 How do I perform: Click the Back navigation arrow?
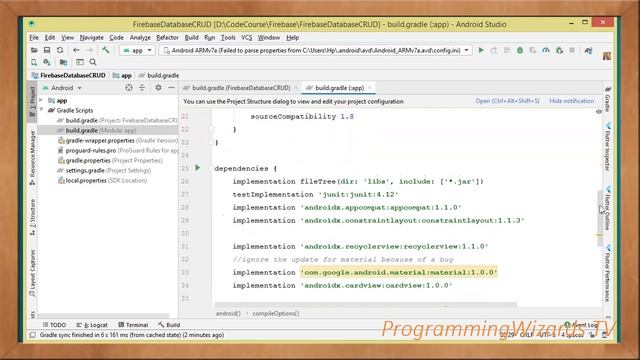coord(76,50)
